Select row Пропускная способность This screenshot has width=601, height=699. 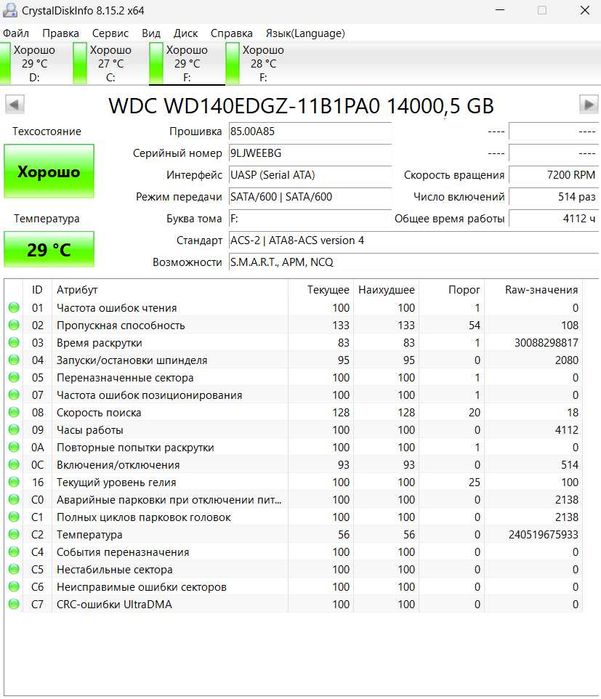point(294,325)
